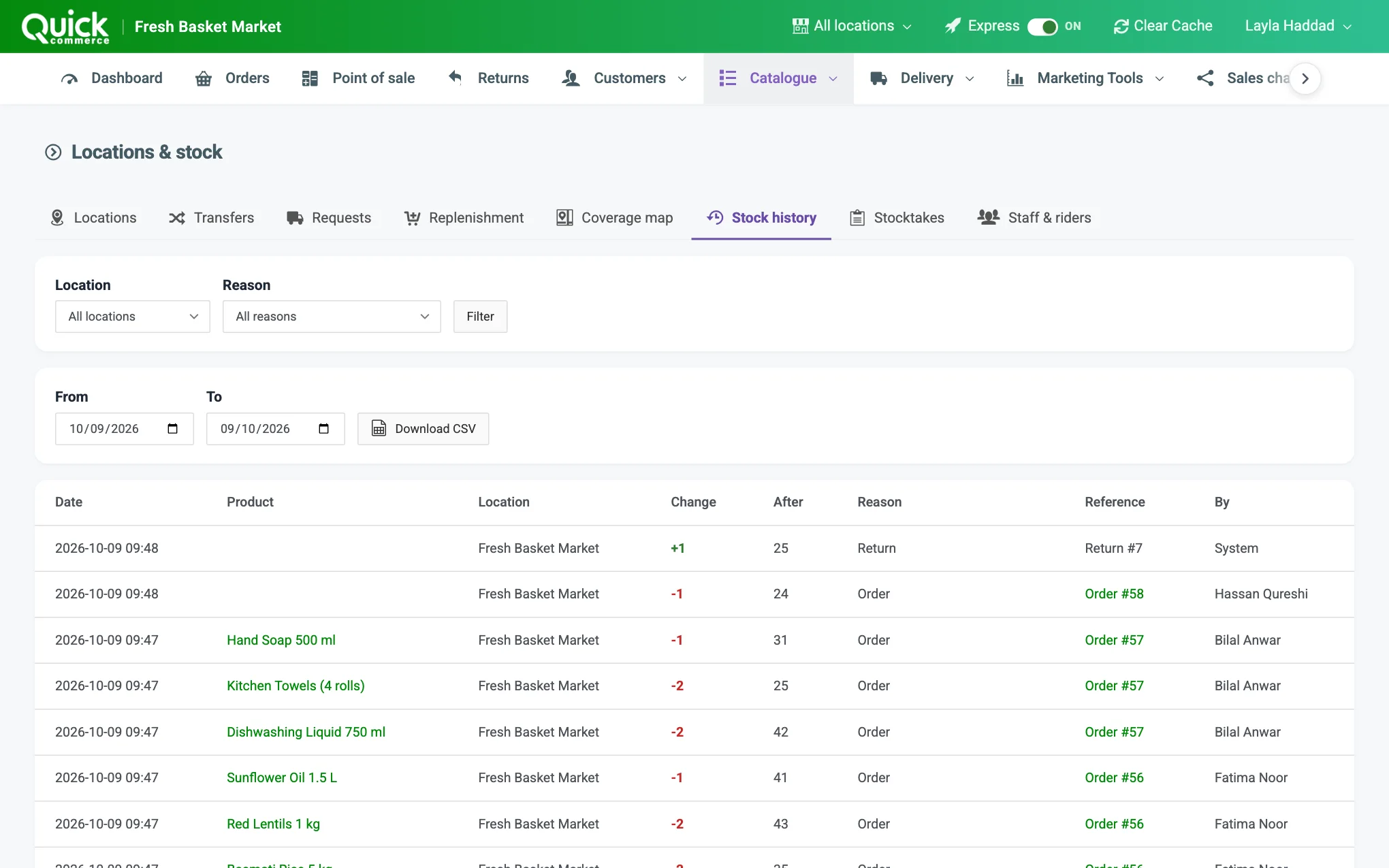The width and height of the screenshot is (1389, 868).
Task: Click the From date input field
Action: pos(125,429)
